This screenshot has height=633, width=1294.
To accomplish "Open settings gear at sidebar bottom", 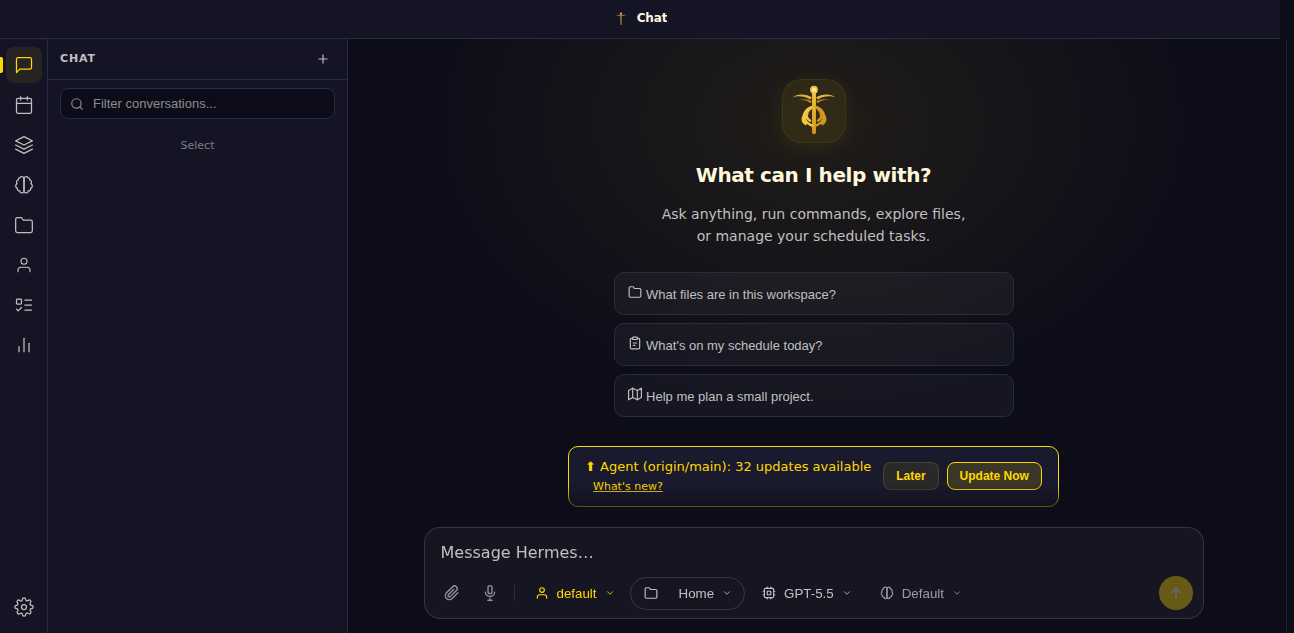I will (24, 607).
